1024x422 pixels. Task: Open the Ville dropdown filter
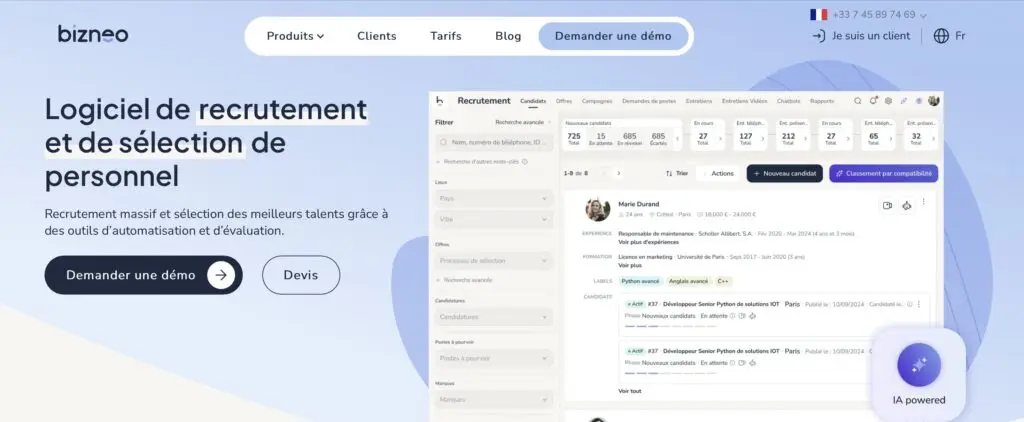[494, 219]
